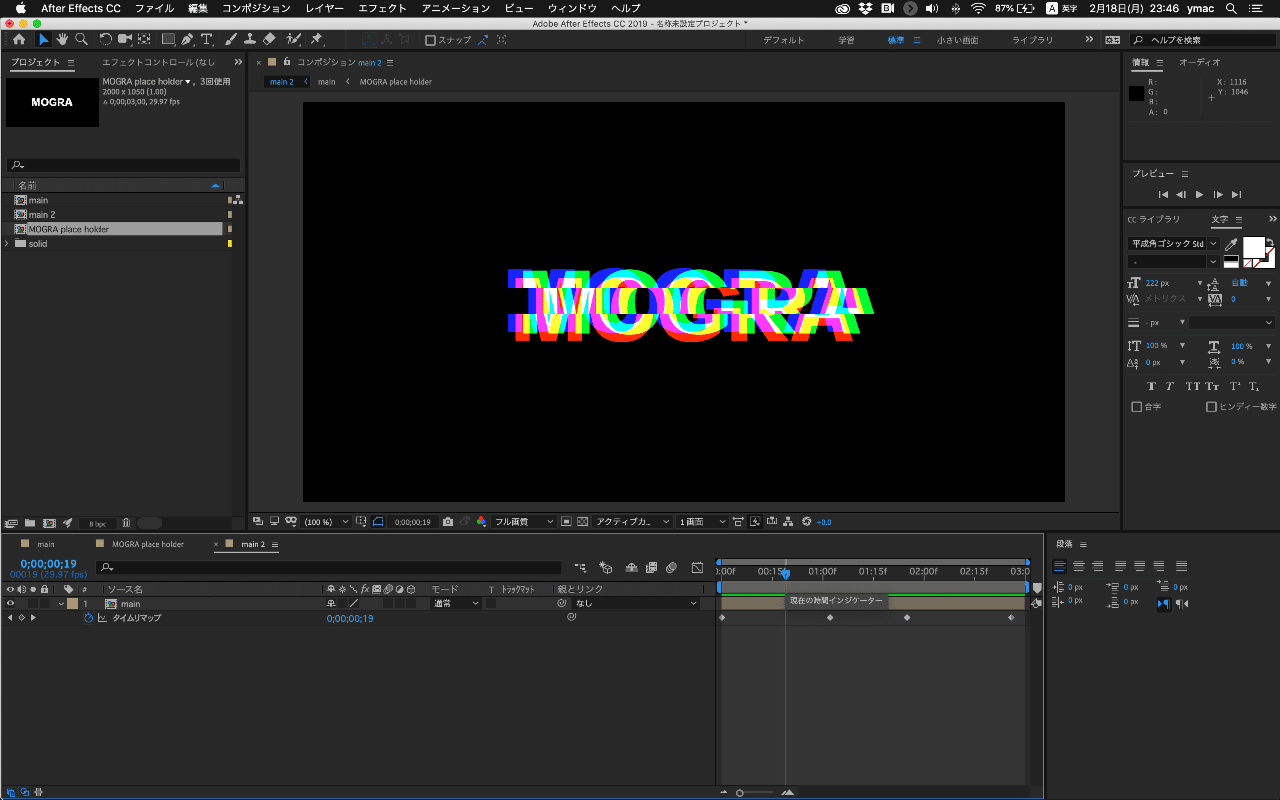Toggle visibility of the main layer
The width and height of the screenshot is (1280, 800).
tap(8, 603)
